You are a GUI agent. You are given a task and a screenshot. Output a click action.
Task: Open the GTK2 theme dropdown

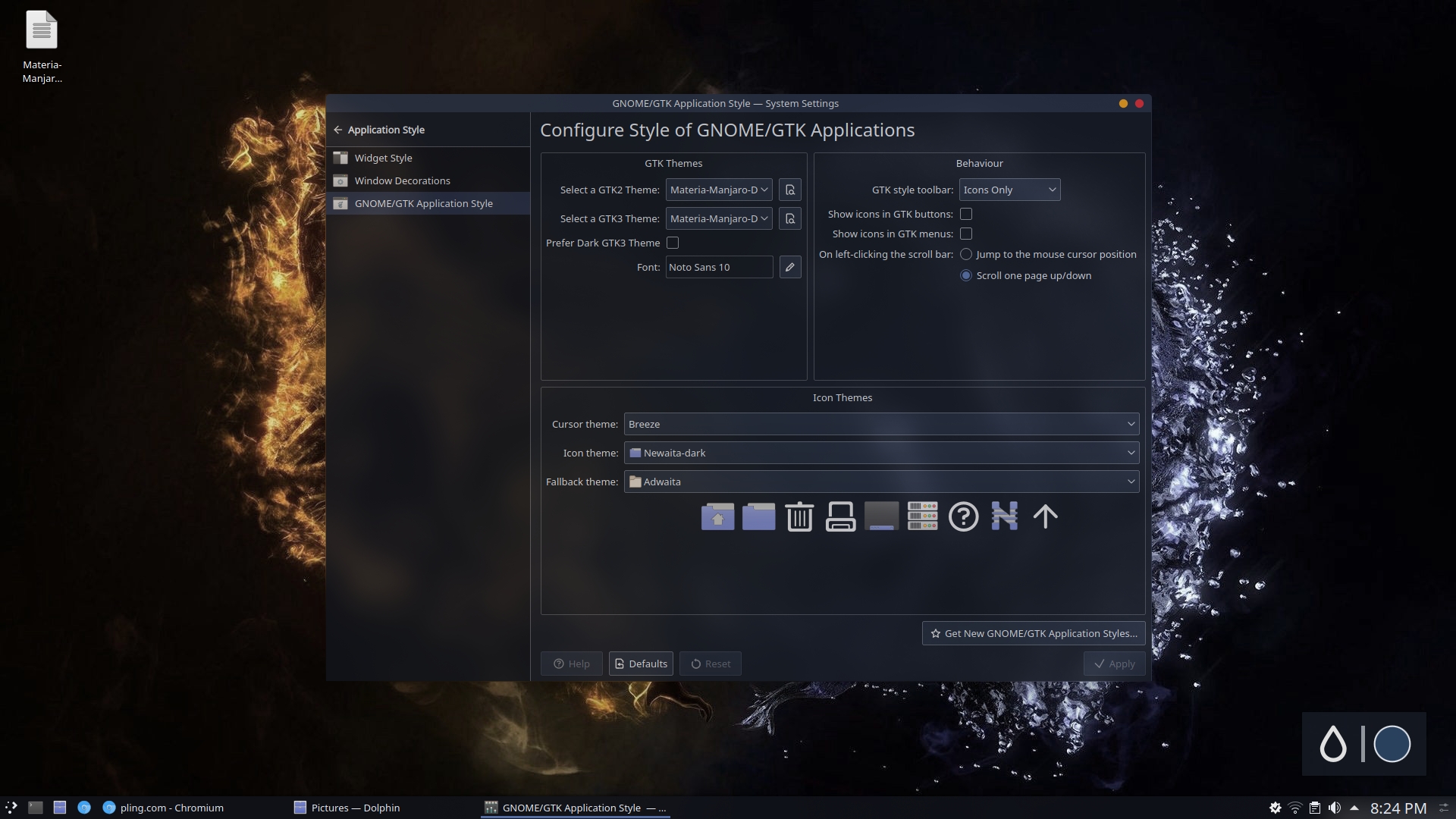coord(719,190)
